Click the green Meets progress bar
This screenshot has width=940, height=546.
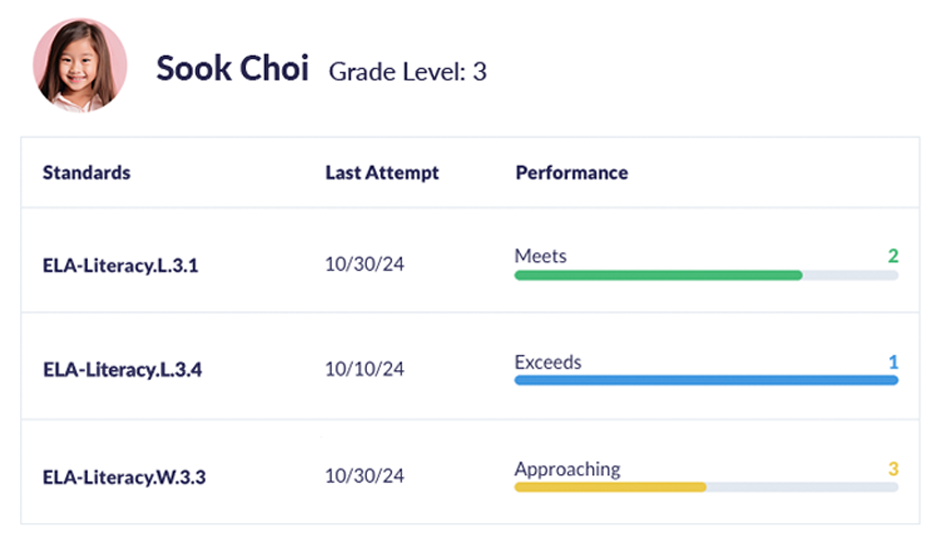click(706, 276)
